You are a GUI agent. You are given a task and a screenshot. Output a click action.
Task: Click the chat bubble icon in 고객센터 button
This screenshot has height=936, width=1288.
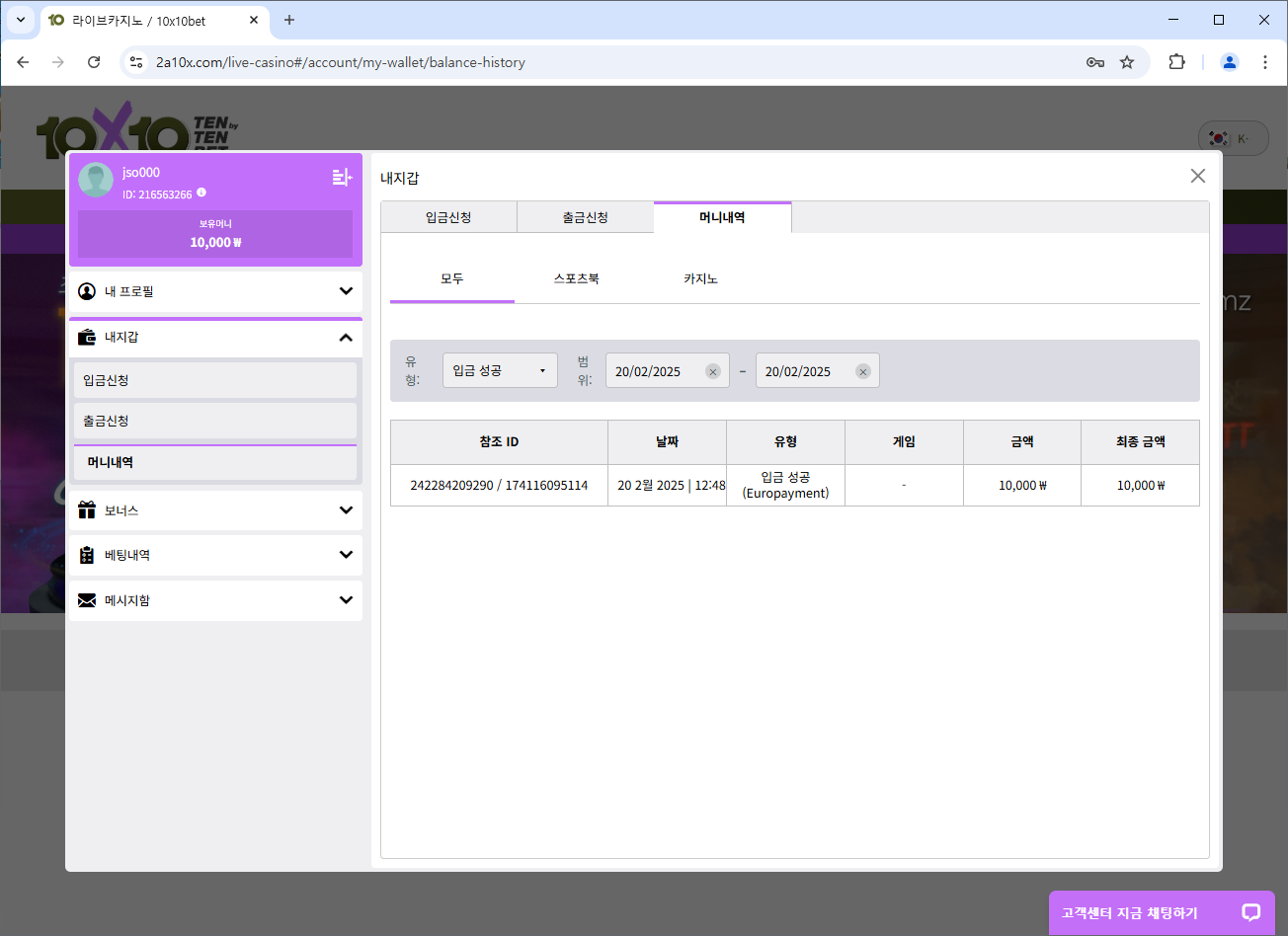click(1250, 912)
